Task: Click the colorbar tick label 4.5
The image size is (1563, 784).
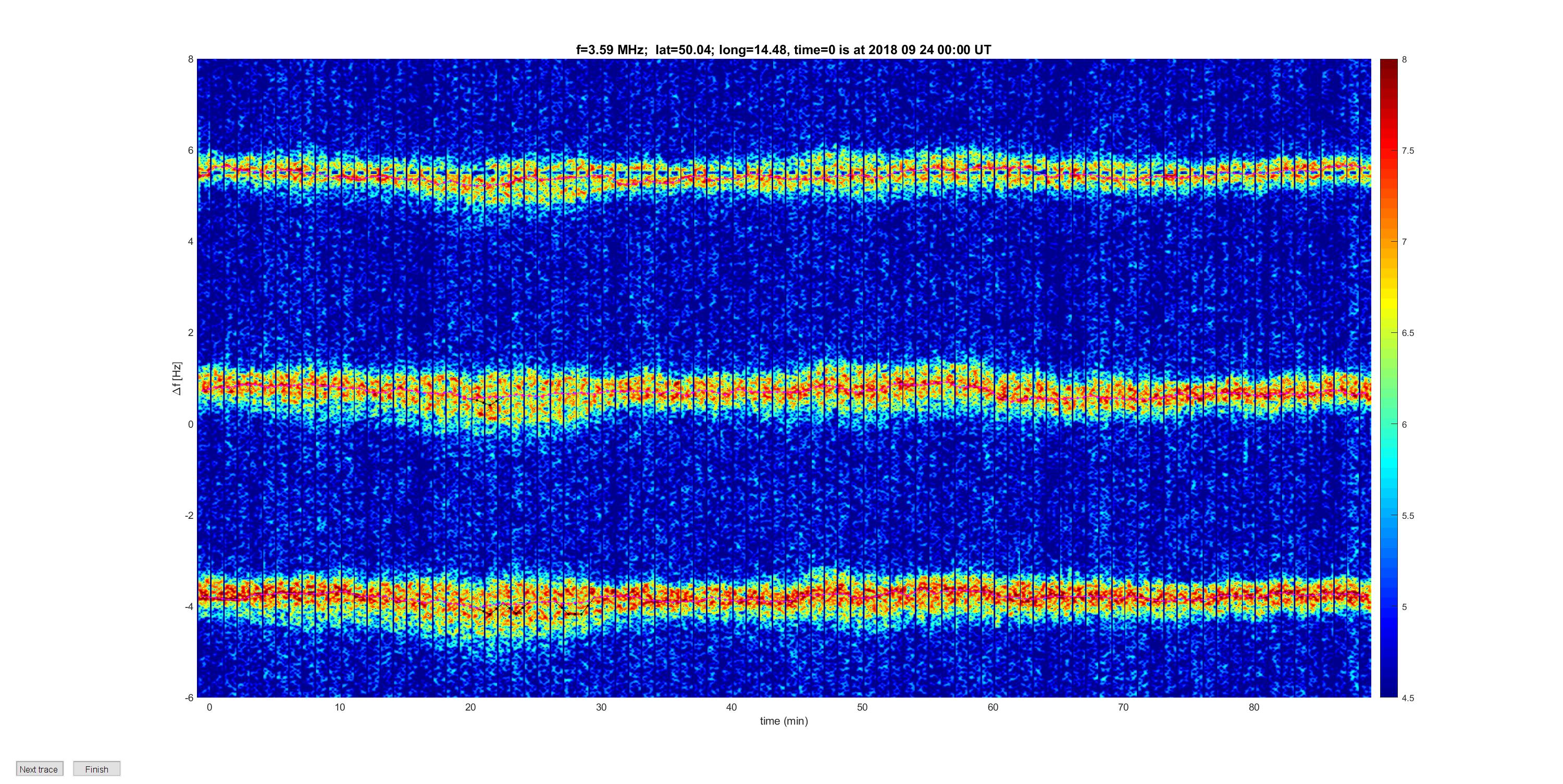Action: click(1408, 698)
